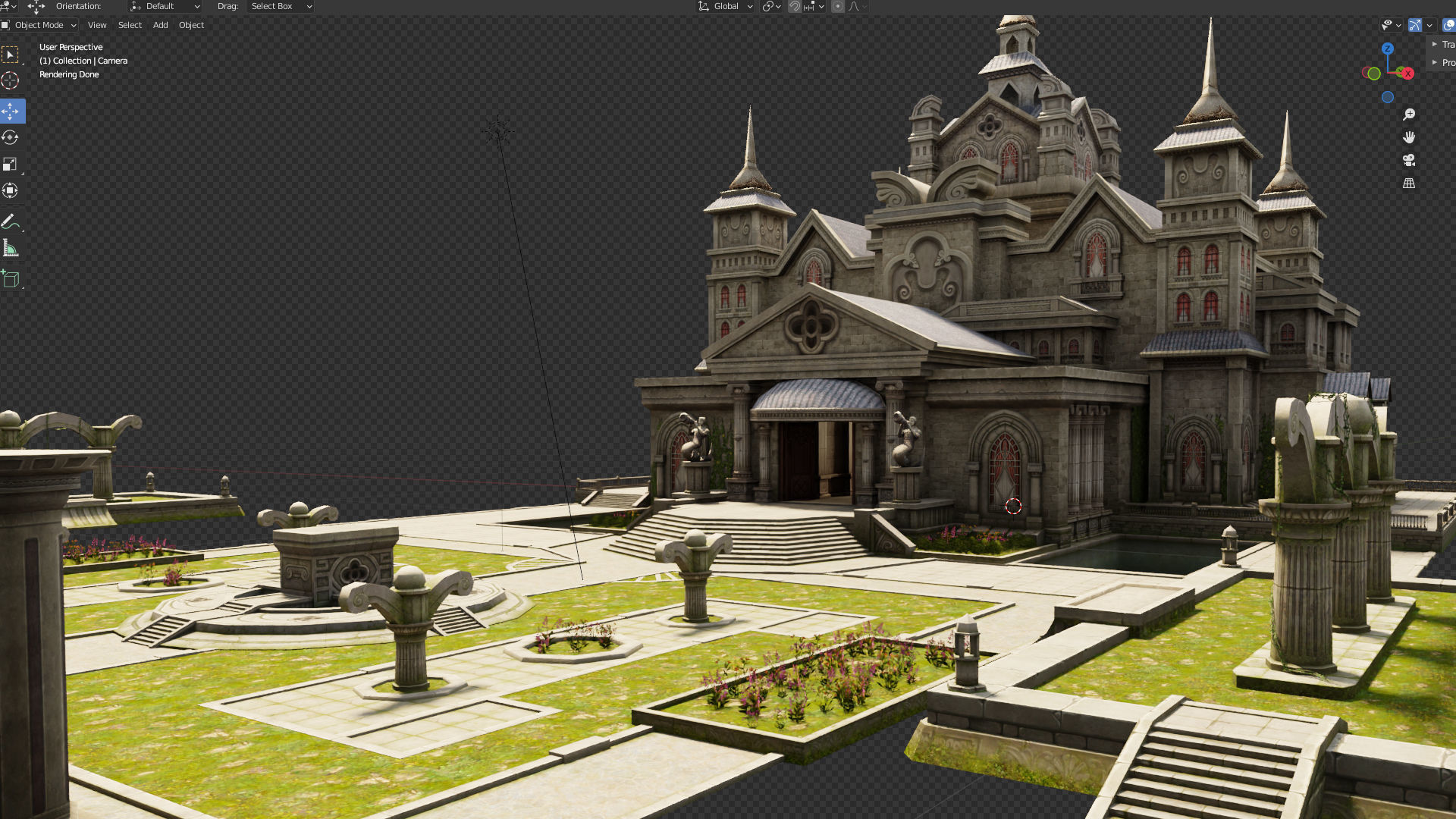Viewport: 1456px width, 819px height.
Task: Open the editor type menu icon
Action: click(8, 6)
